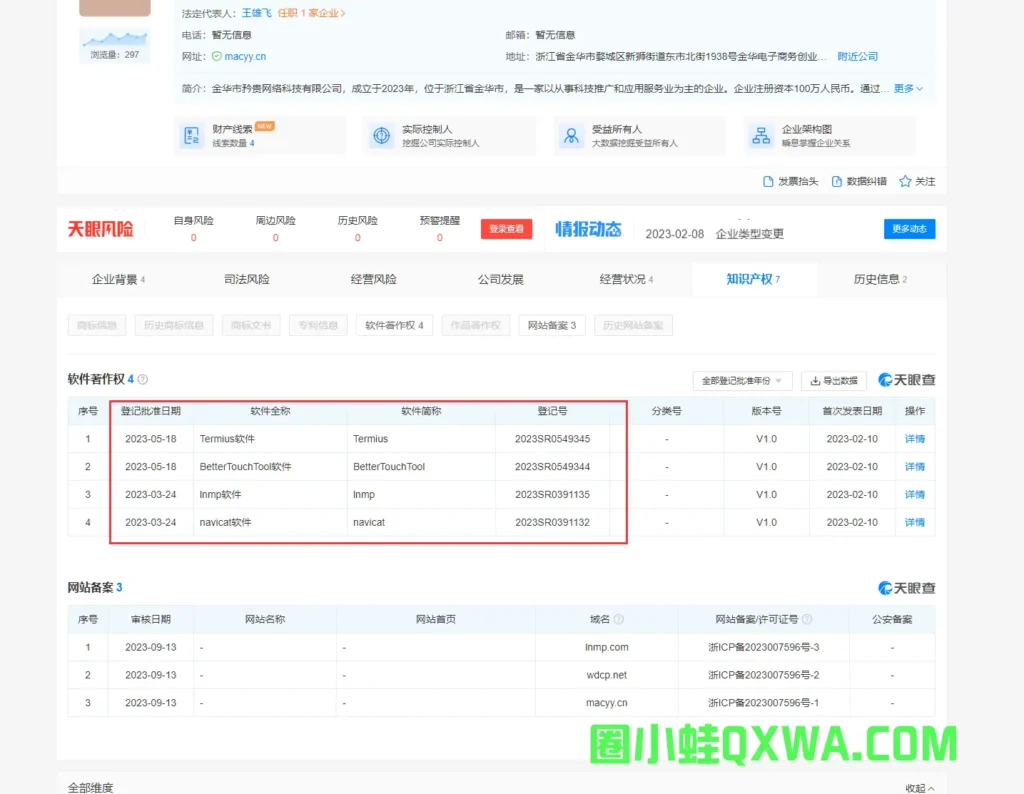The width and height of the screenshot is (1024, 794).
Task: Go to the 公司发展 tab
Action: 501,279
